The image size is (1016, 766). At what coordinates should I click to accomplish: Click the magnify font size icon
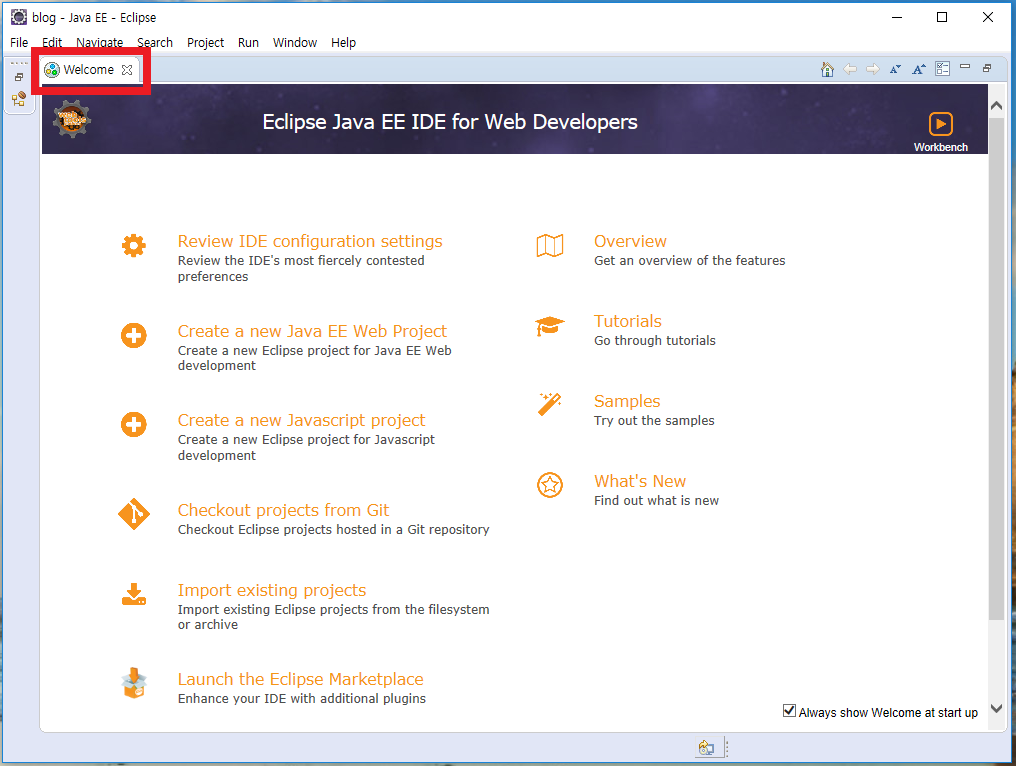point(919,69)
